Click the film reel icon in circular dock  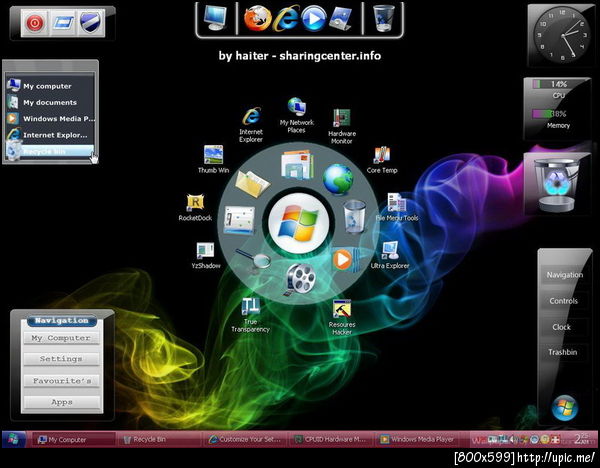(301, 279)
